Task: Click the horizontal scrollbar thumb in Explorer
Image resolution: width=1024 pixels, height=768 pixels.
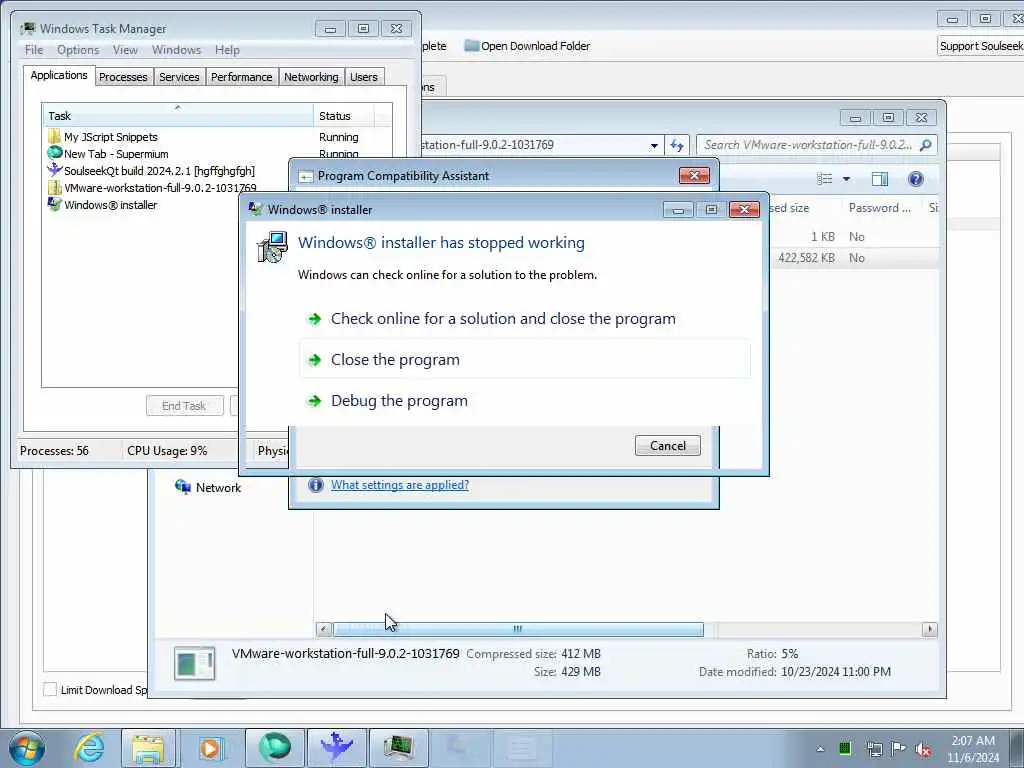Action: click(x=518, y=629)
